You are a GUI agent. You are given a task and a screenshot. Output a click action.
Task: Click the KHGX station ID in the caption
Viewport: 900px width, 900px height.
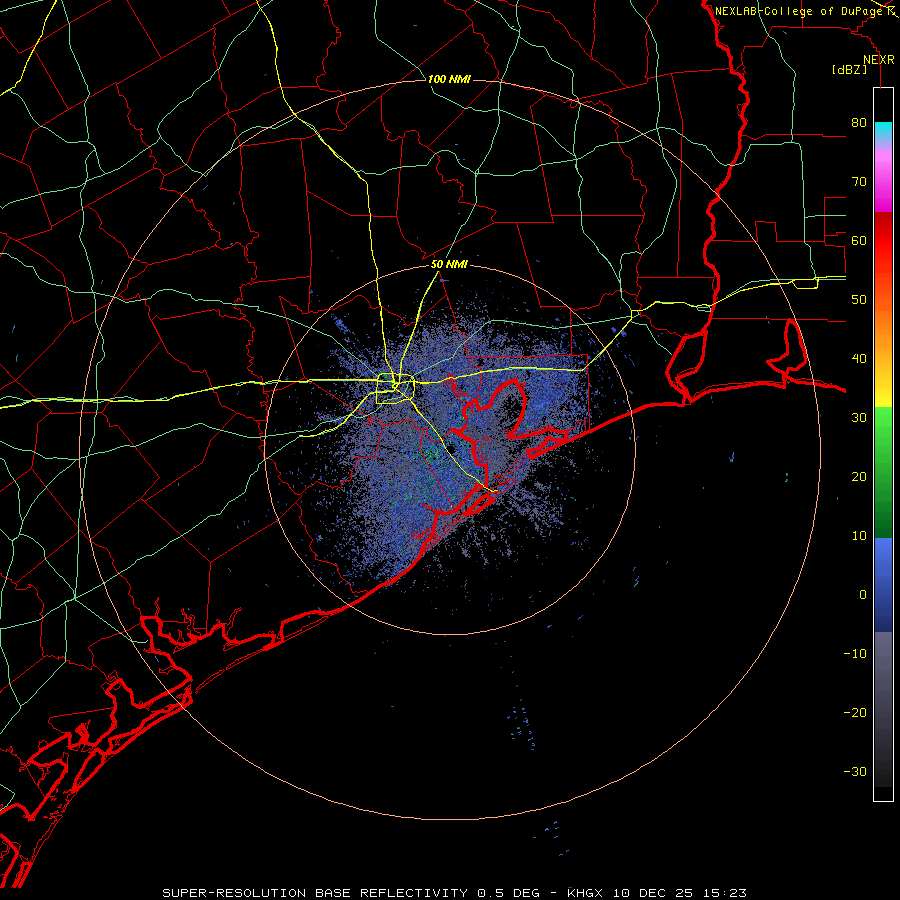(x=587, y=893)
